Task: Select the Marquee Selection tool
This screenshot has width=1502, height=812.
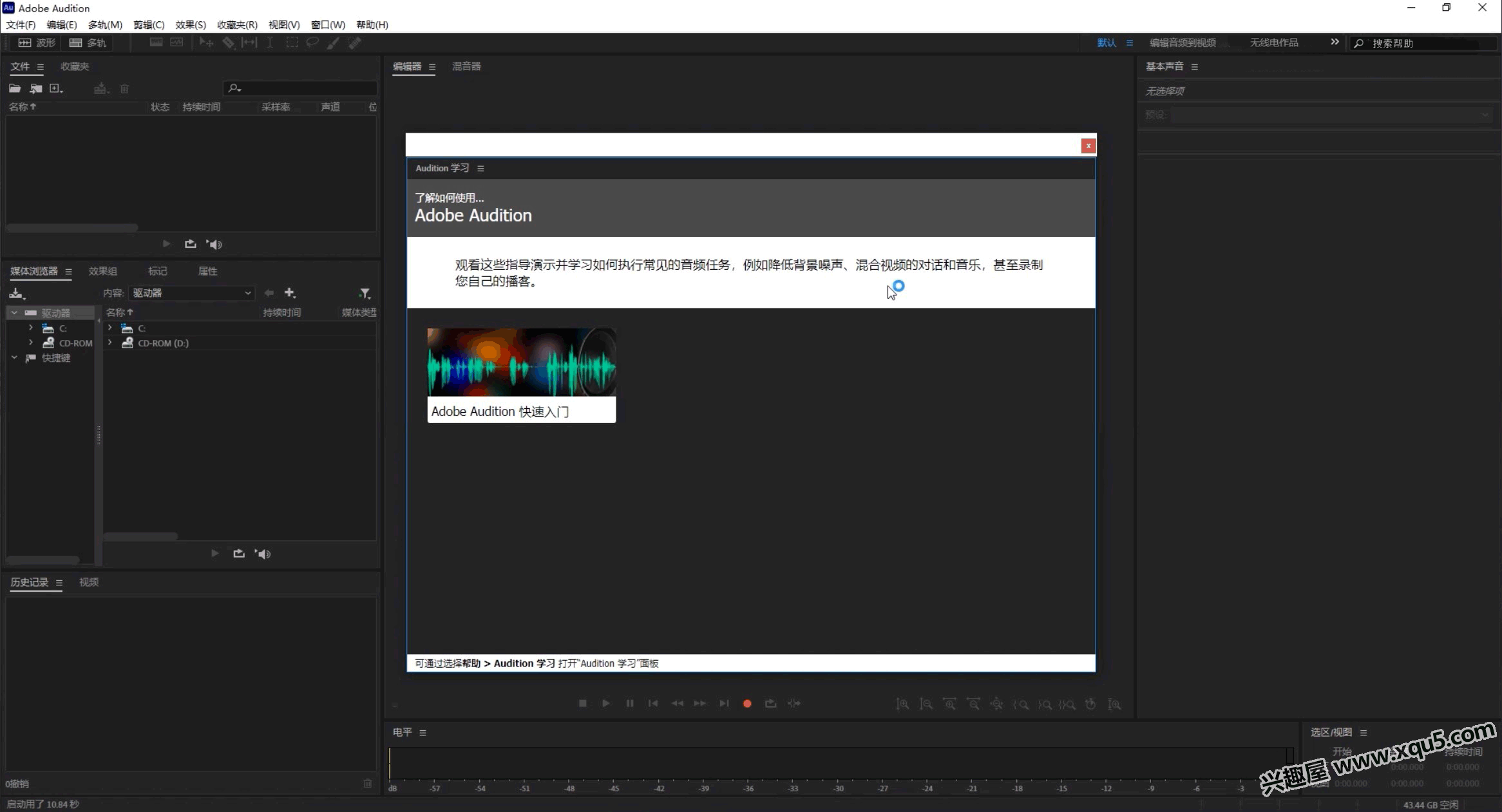Action: (x=292, y=42)
